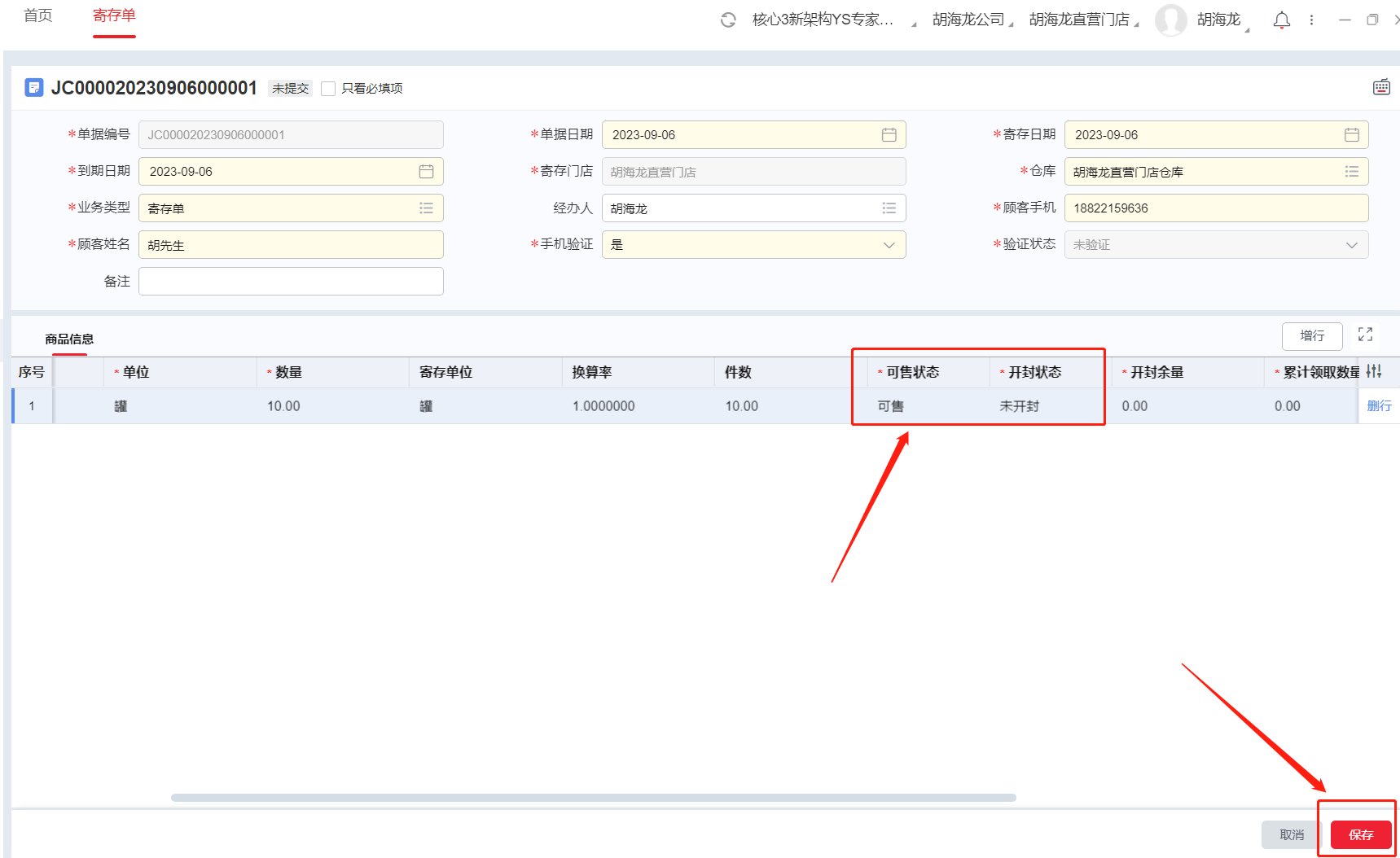Screen dimensions: 1400x858
Task: Toggle the 只看必填项 checkbox
Action: [328, 89]
